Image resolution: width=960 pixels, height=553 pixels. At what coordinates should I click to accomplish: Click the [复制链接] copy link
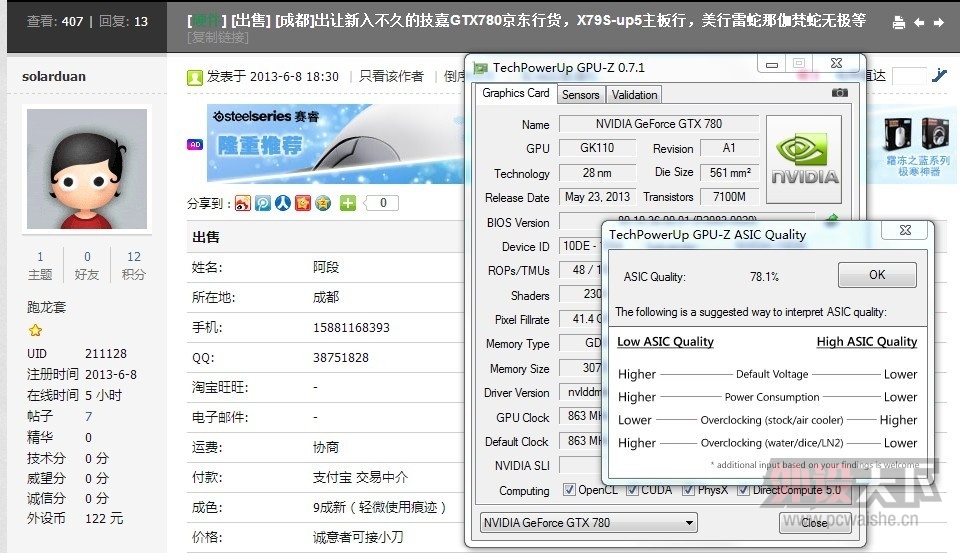point(218,38)
